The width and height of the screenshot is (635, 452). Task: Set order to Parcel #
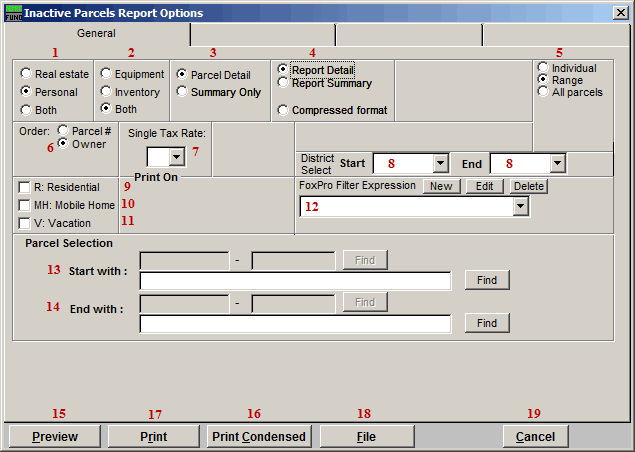click(x=64, y=130)
